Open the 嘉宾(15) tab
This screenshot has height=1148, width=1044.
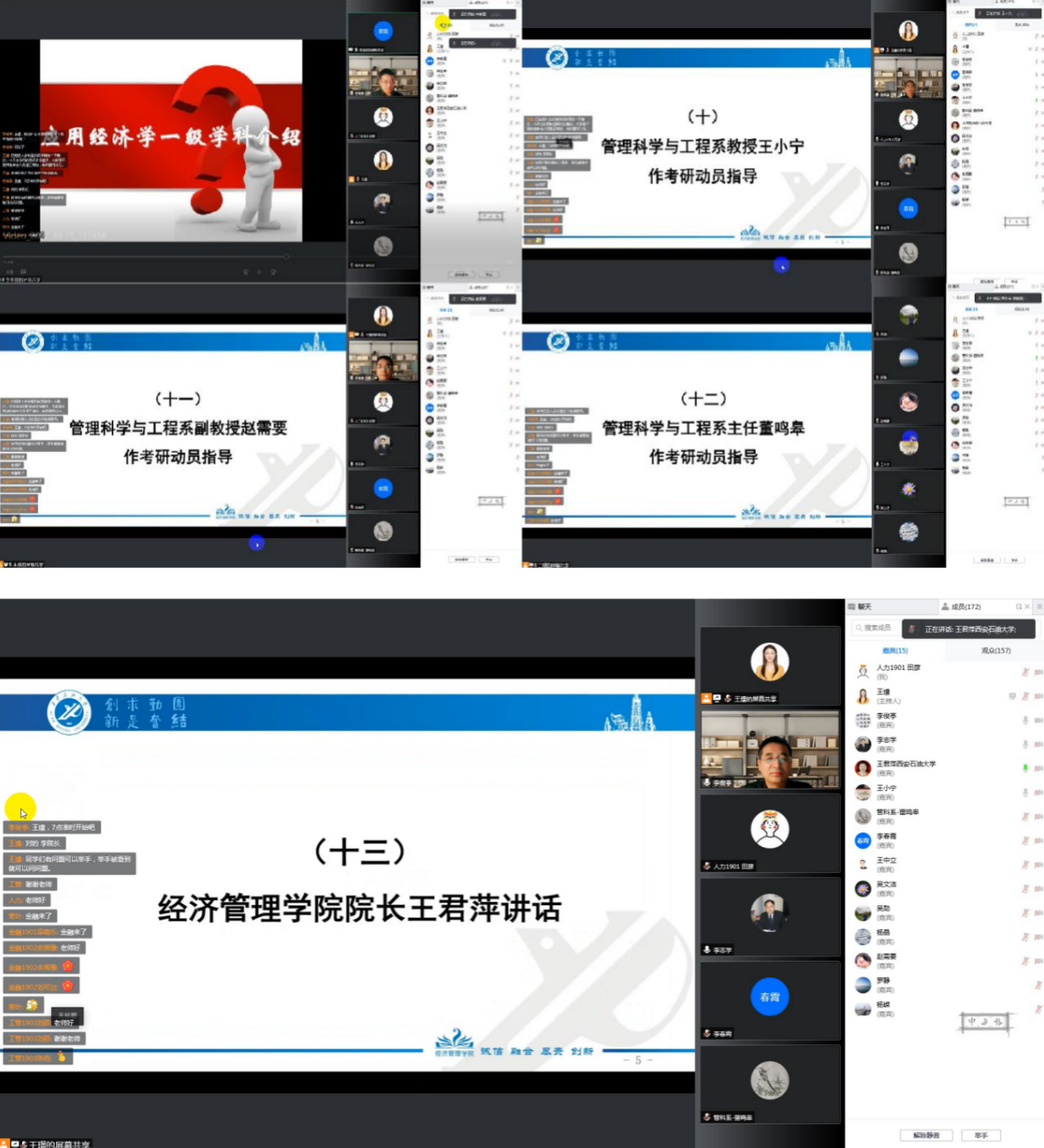pyautogui.click(x=896, y=650)
